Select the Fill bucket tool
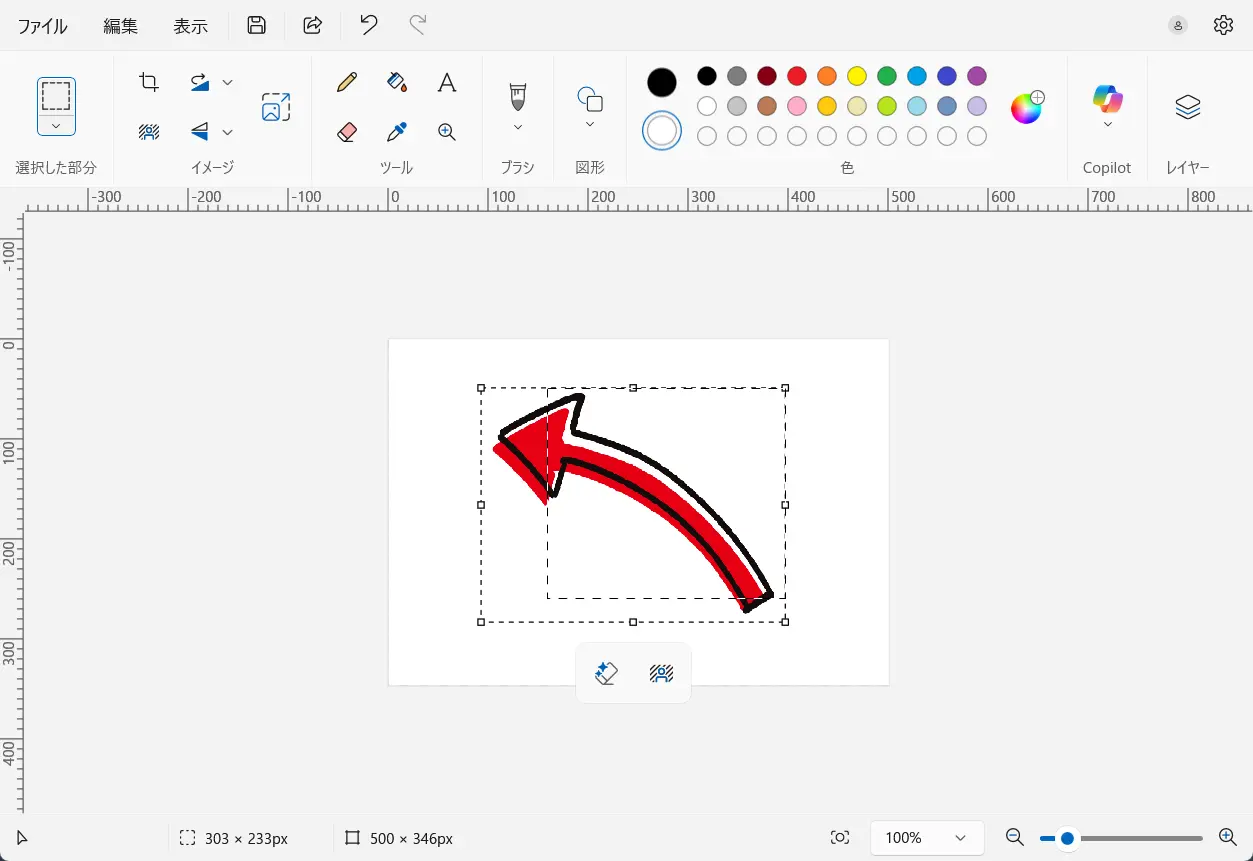This screenshot has width=1253, height=861. [x=397, y=82]
